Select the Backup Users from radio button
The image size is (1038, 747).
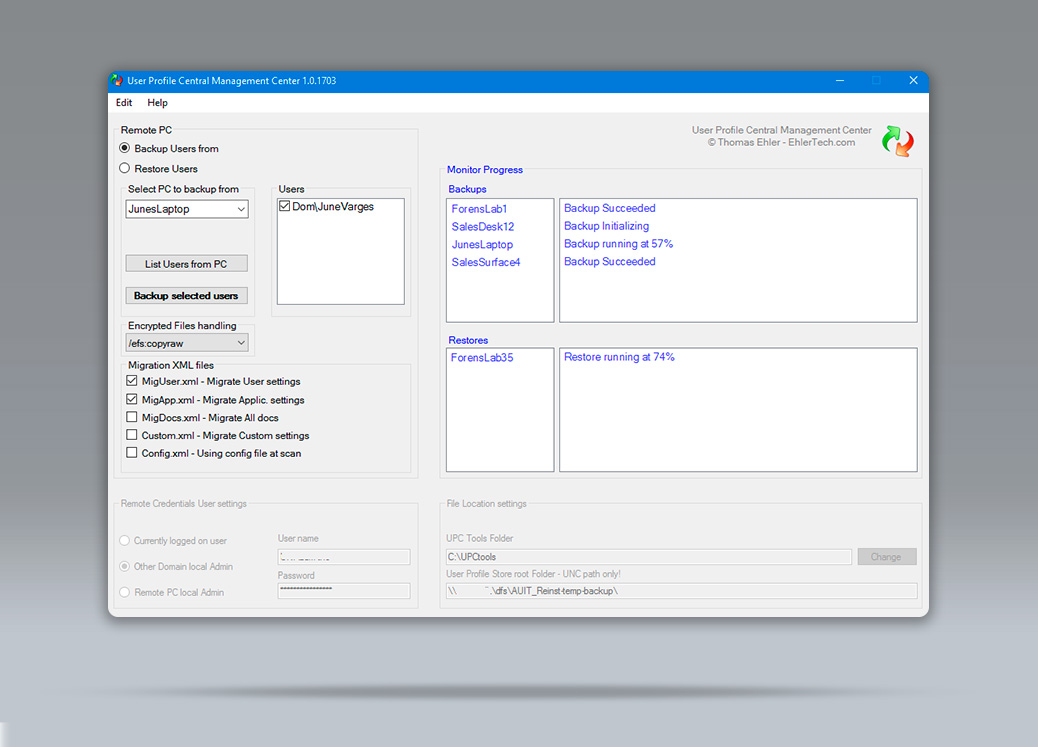124,148
